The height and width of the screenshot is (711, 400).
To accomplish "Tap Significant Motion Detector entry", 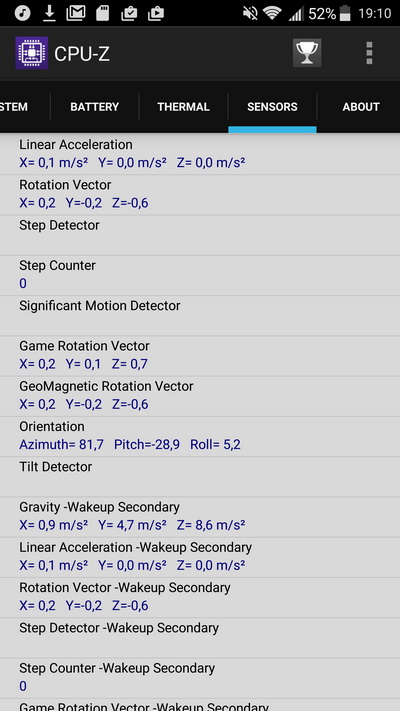I will click(200, 316).
